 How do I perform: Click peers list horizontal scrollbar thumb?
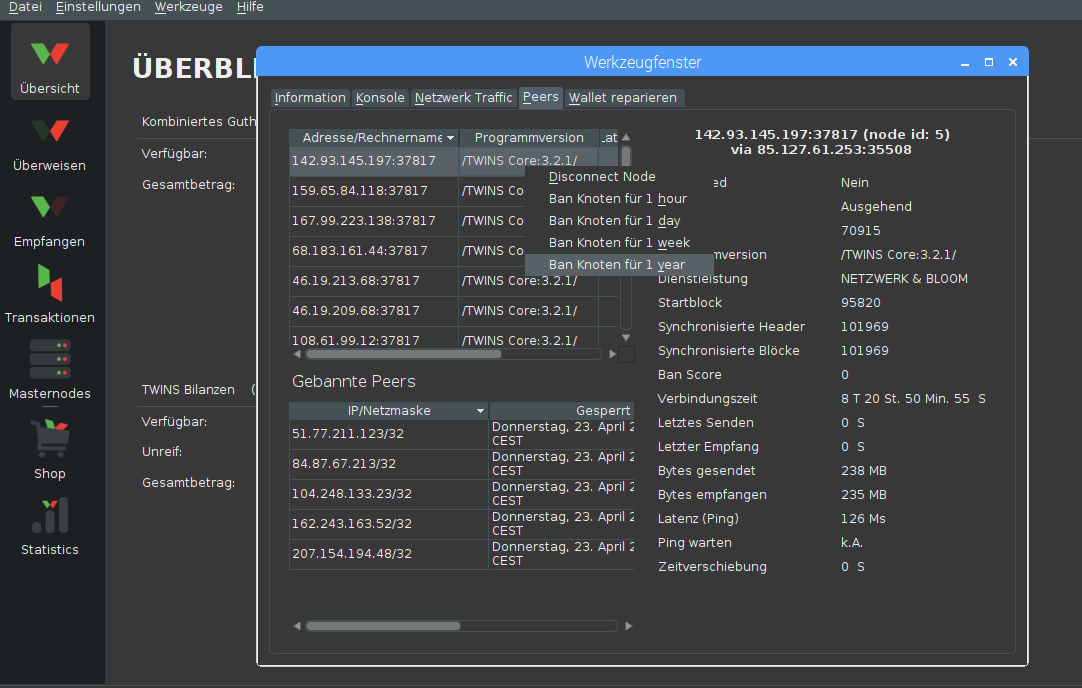(x=404, y=354)
